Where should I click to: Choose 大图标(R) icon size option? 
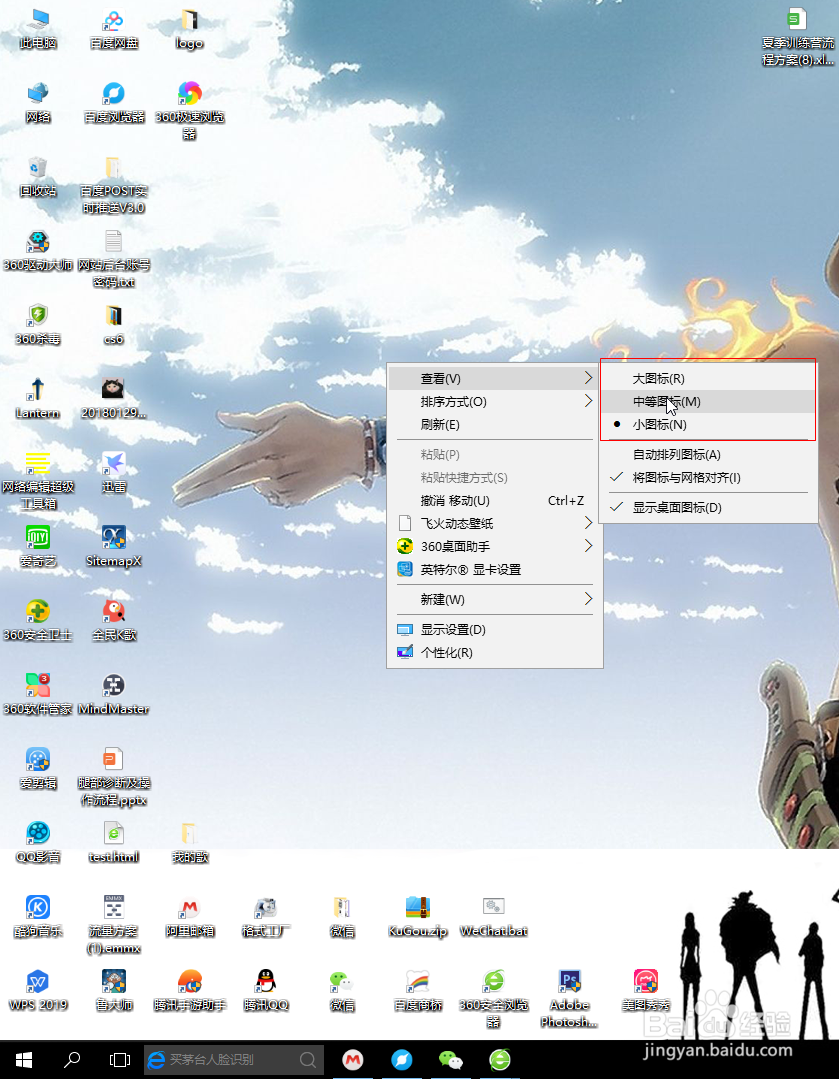click(x=708, y=378)
